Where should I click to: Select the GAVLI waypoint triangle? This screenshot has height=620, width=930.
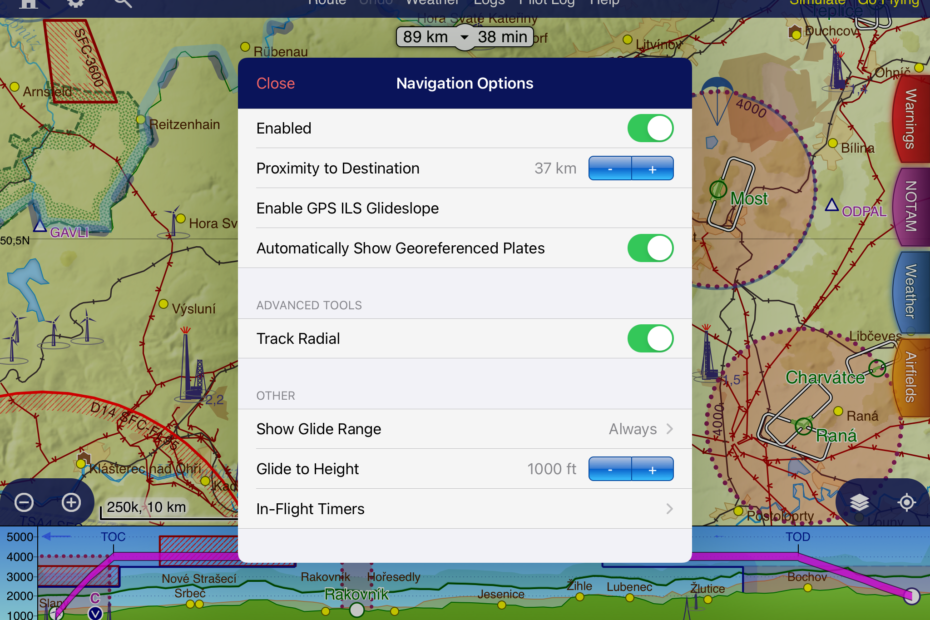pos(40,227)
